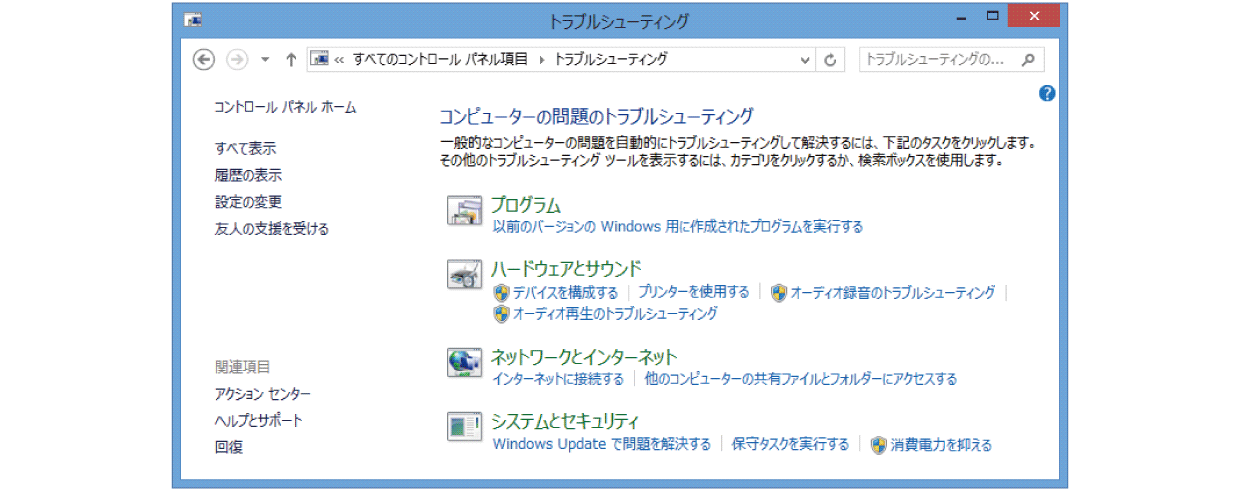Click 保守タスクを実行する link

point(790,445)
